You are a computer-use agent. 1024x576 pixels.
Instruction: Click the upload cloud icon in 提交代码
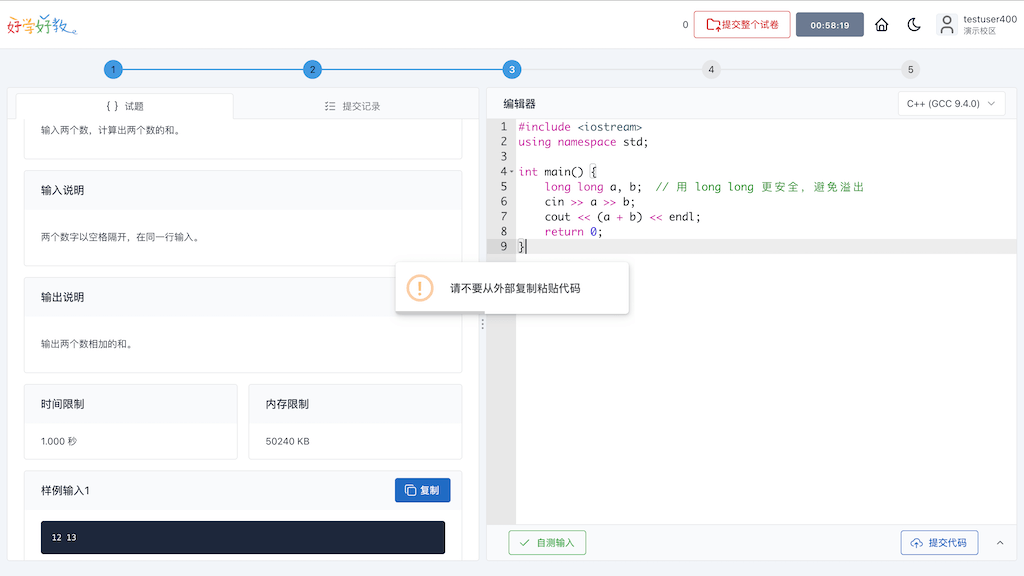pyautogui.click(x=916, y=542)
